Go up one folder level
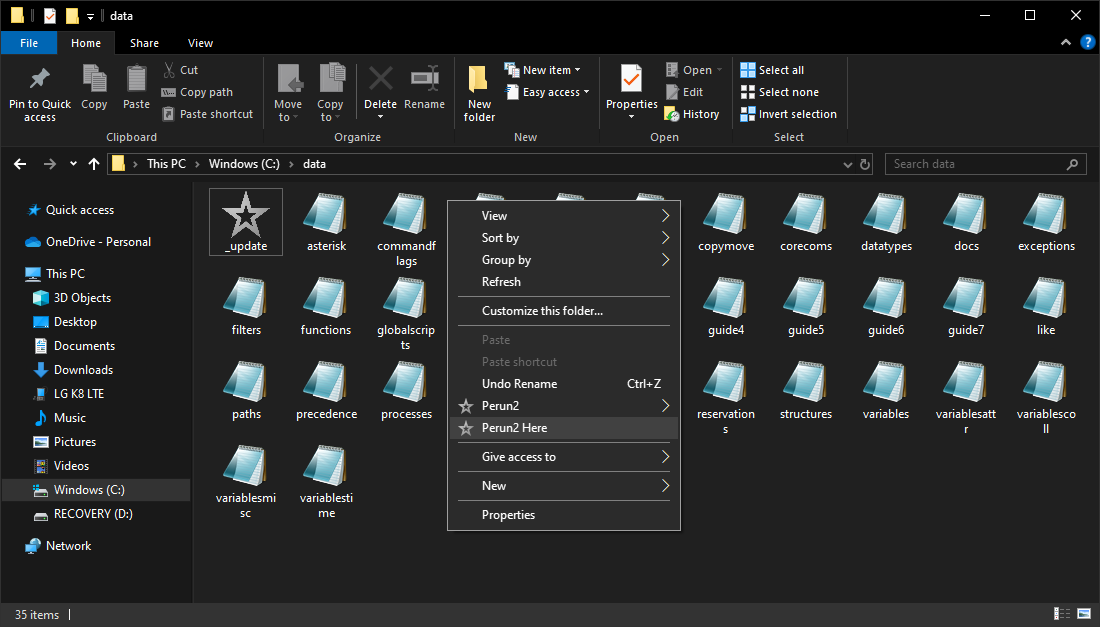This screenshot has width=1100, height=627. click(94, 163)
